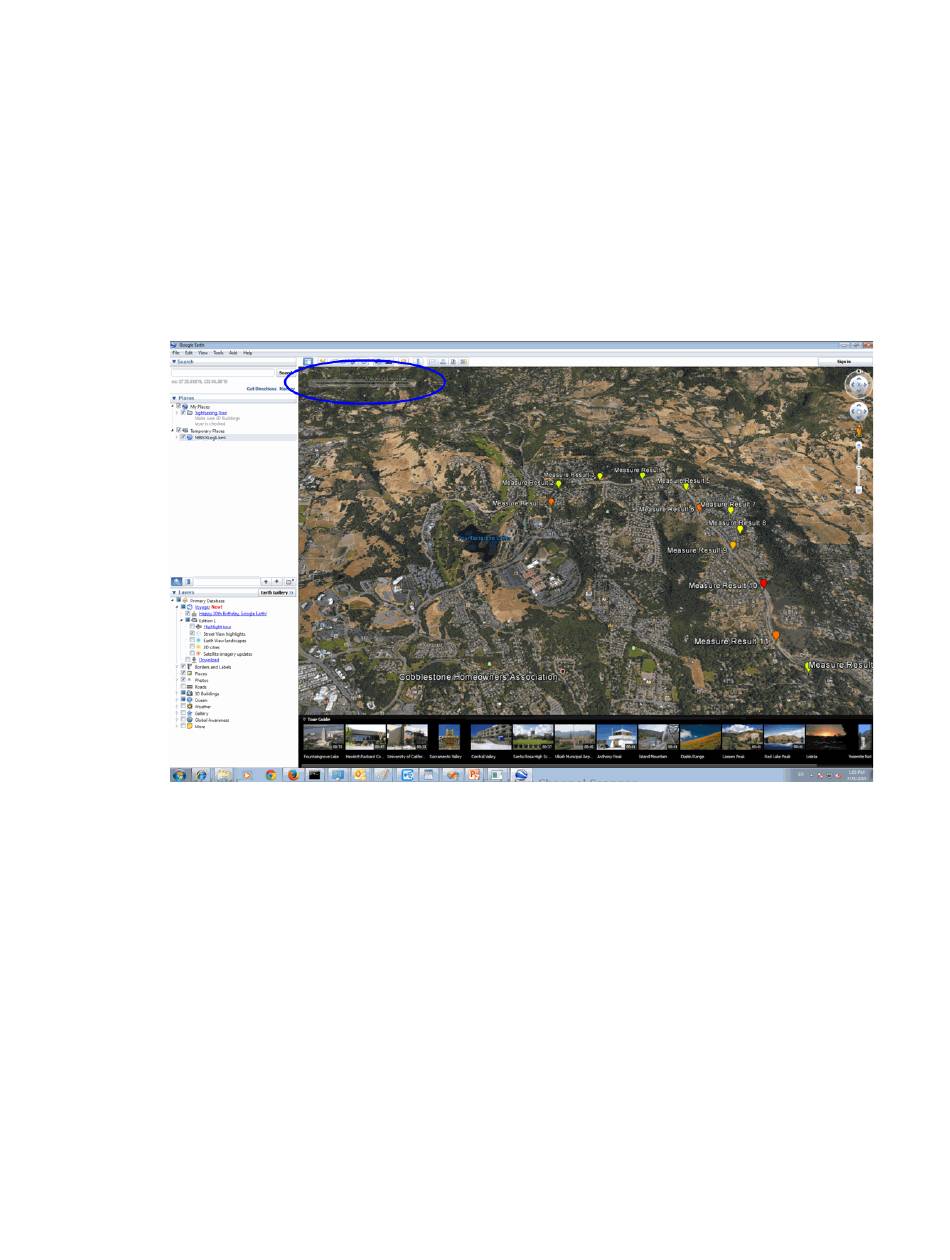950x1260 pixels.
Task: Open the Sightseeing Tour link
Action: coord(211,413)
